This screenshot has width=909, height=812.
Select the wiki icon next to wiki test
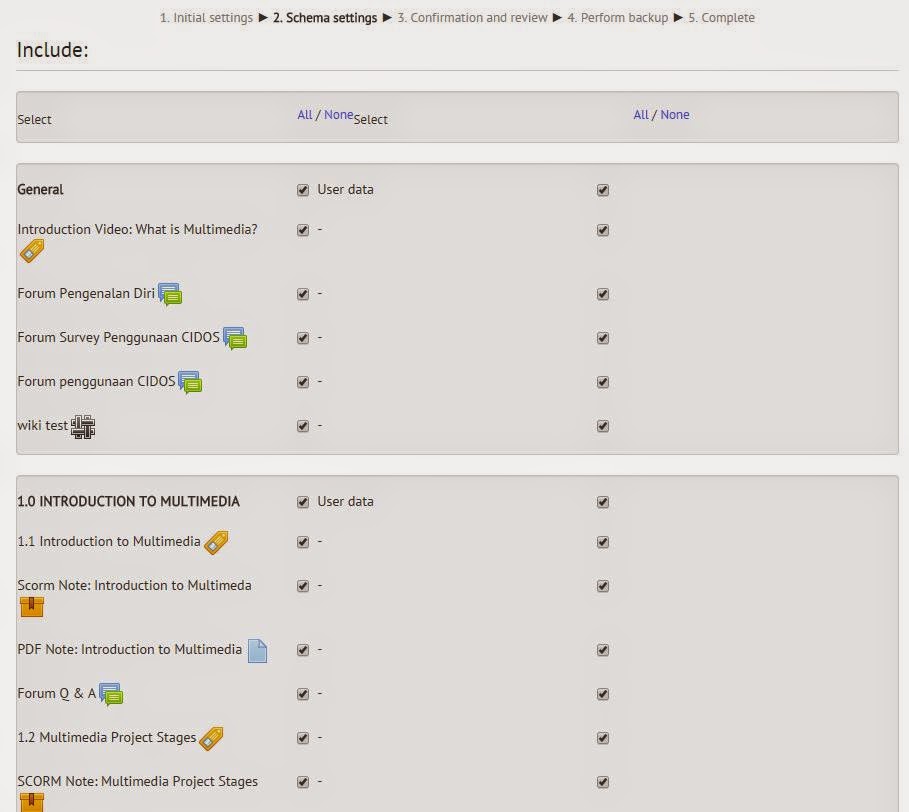coord(83,427)
